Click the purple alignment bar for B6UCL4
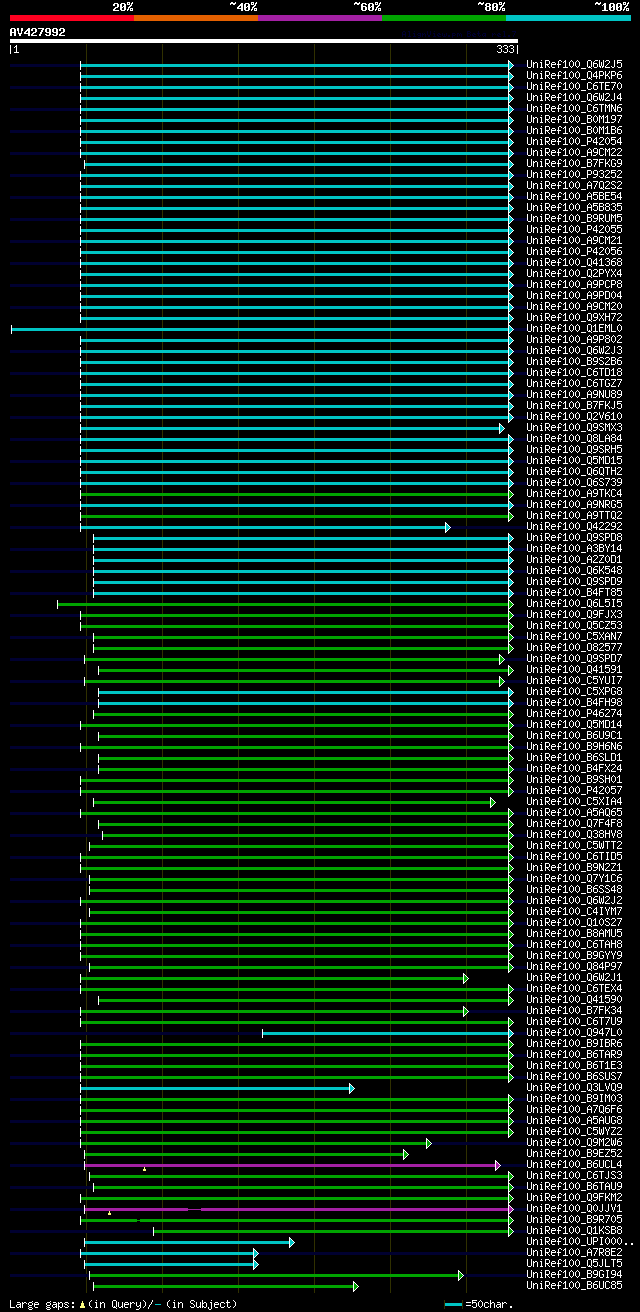640x1312 pixels. [x=292, y=1164]
